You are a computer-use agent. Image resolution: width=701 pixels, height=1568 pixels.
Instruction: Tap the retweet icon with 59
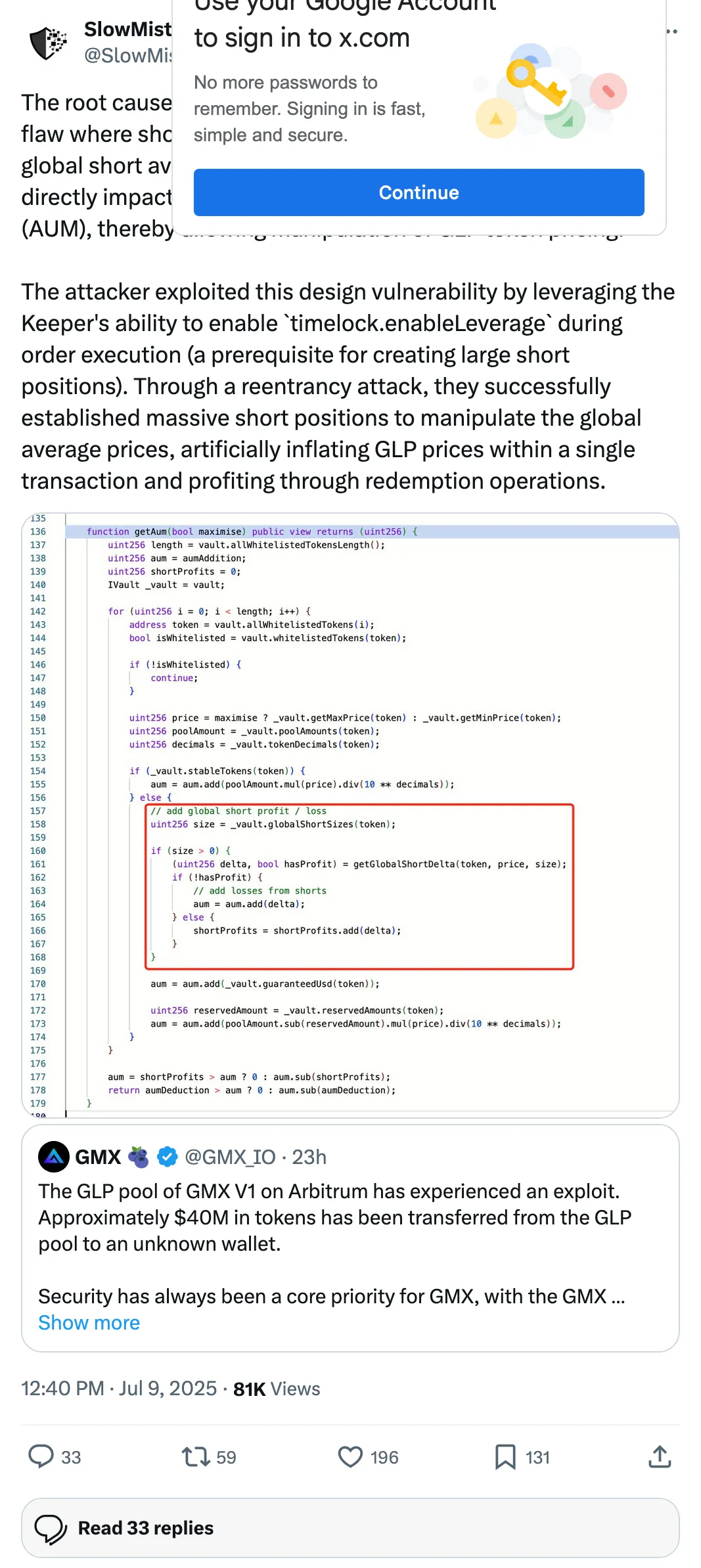point(196,1456)
